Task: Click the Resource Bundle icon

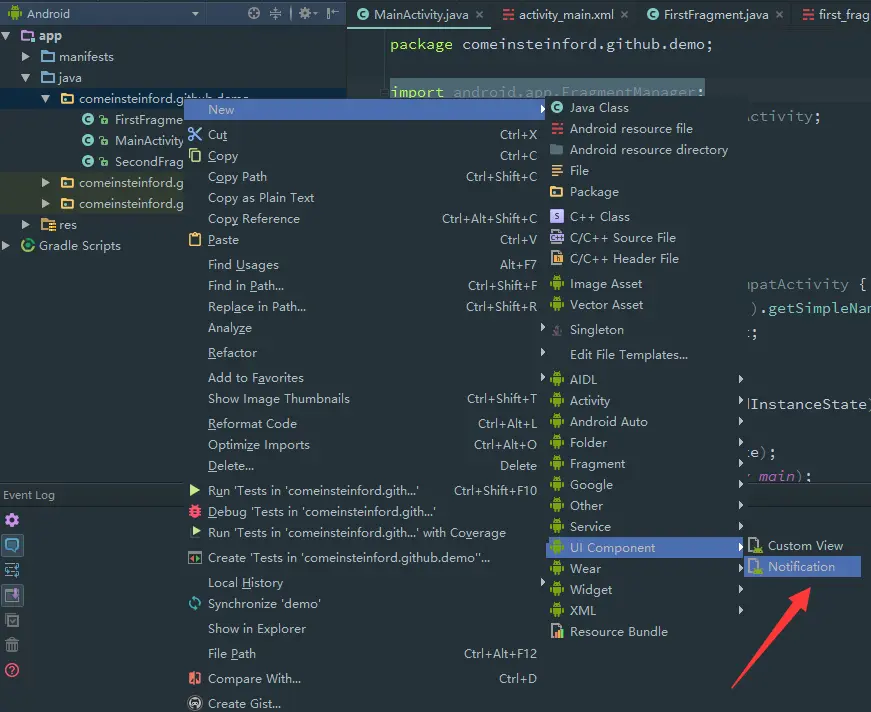Action: tap(557, 631)
